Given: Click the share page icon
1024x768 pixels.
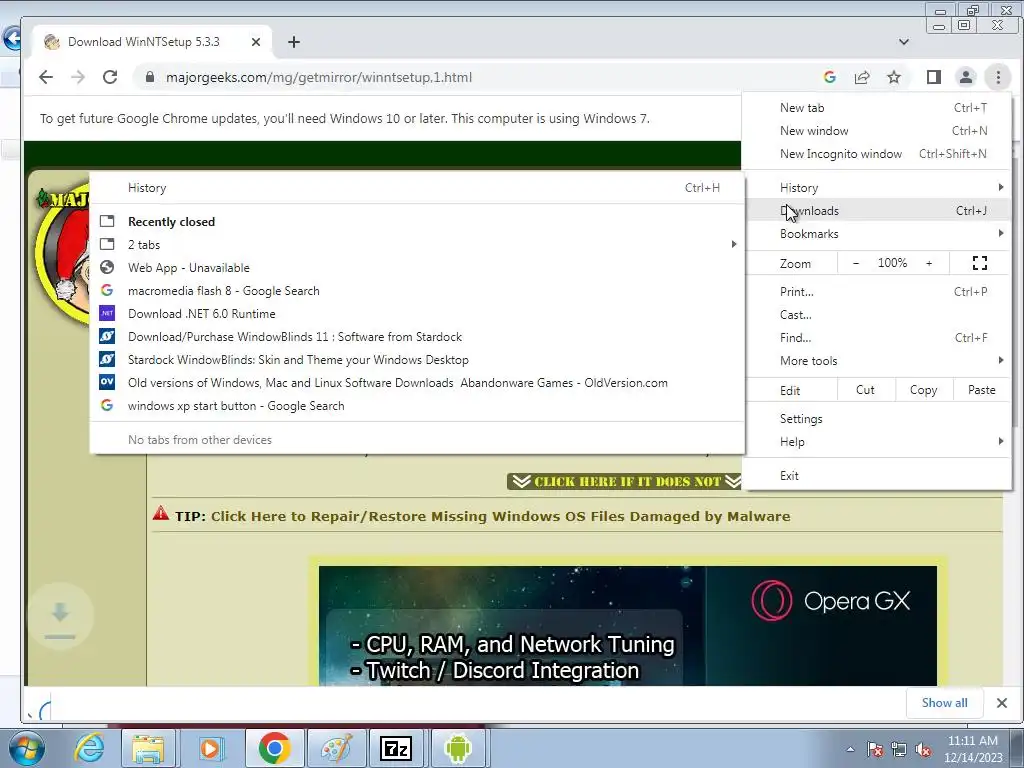Looking at the screenshot, I should (862, 77).
